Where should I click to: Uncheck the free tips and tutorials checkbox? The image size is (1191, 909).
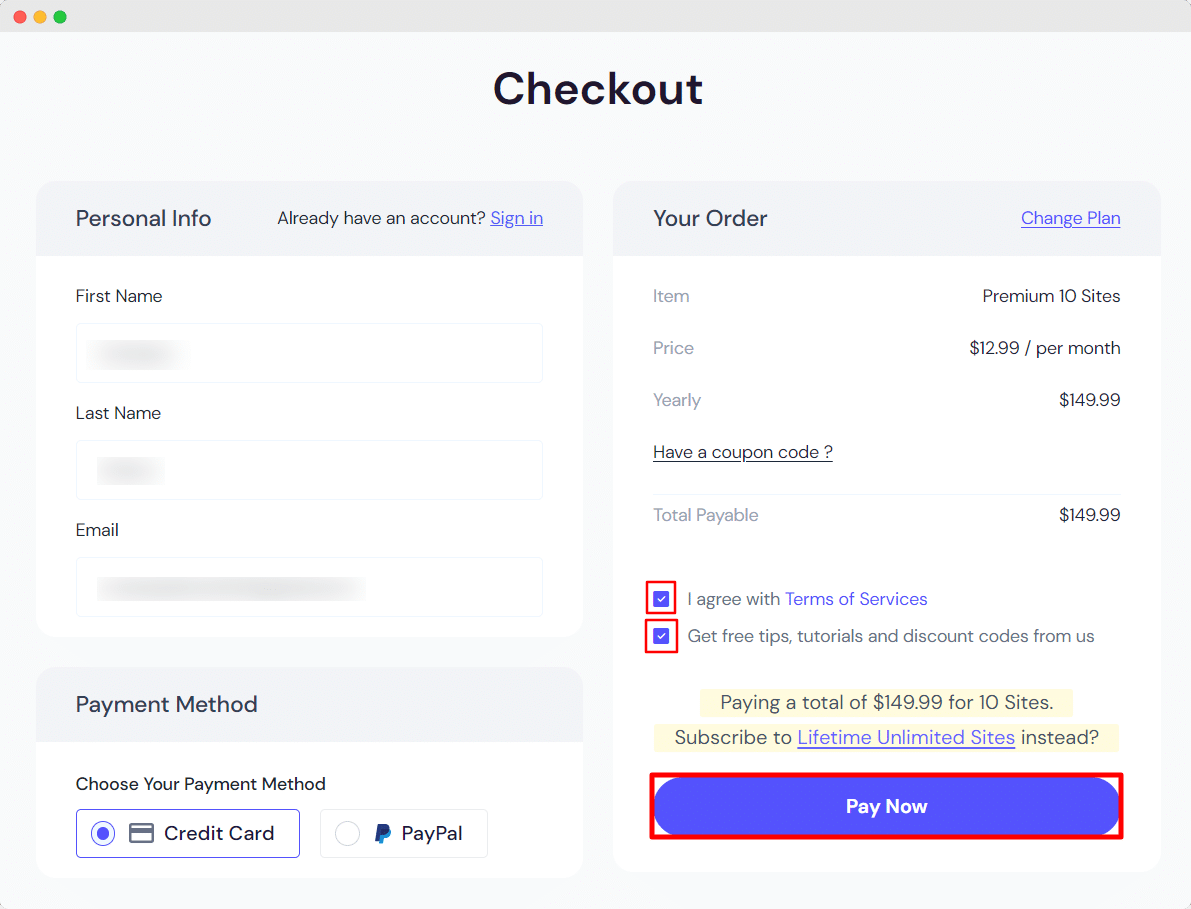click(662, 636)
